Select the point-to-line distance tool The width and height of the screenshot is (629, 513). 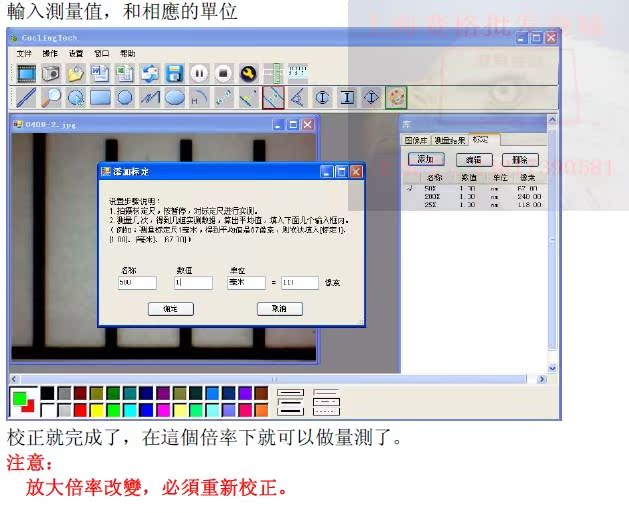click(x=248, y=97)
